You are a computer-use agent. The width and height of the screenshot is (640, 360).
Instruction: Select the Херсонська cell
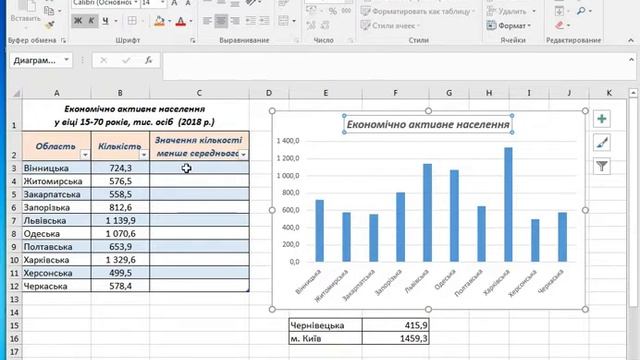click(x=56, y=273)
